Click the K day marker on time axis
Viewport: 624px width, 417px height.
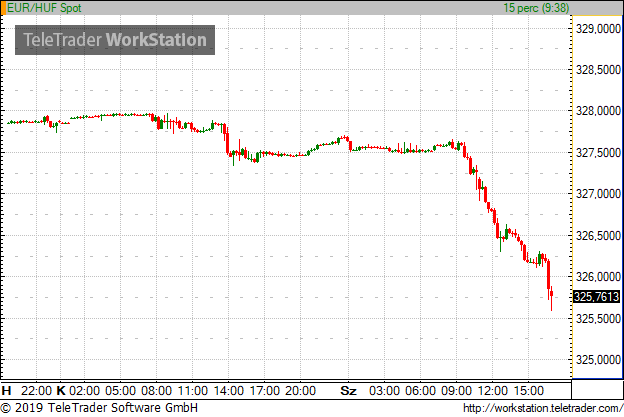point(61,391)
